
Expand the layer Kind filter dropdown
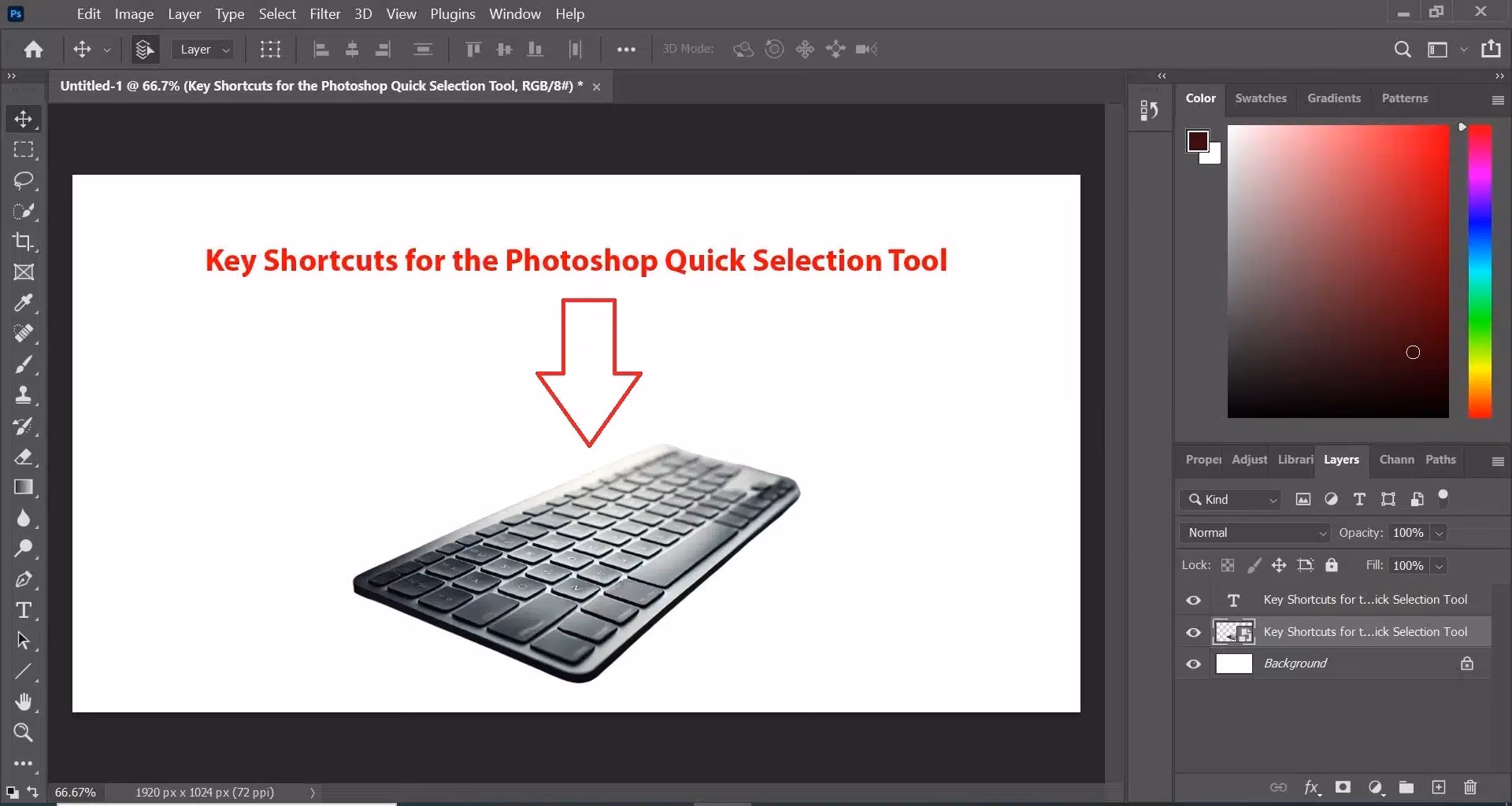[1273, 499]
